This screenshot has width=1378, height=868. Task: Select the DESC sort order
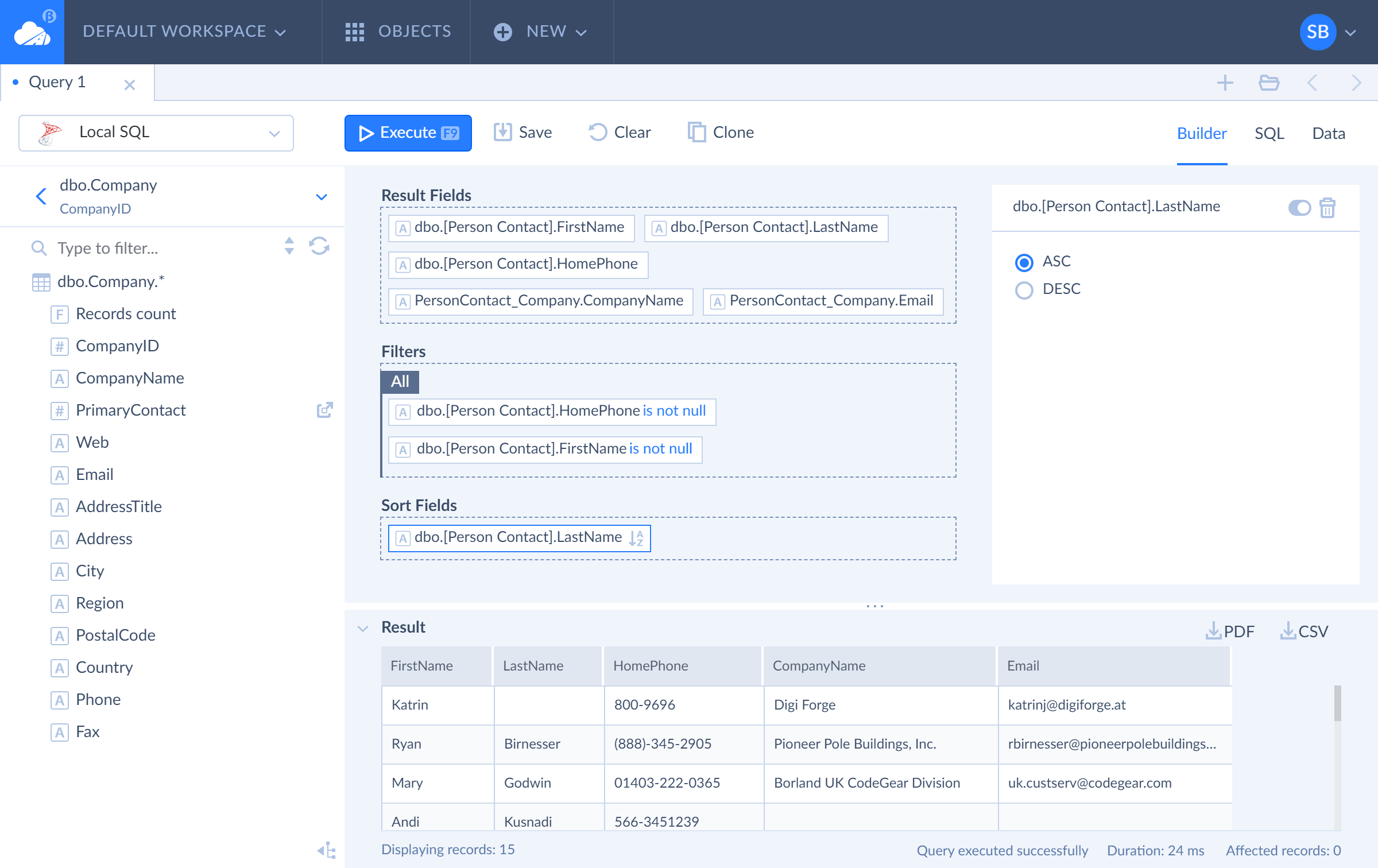click(1024, 290)
